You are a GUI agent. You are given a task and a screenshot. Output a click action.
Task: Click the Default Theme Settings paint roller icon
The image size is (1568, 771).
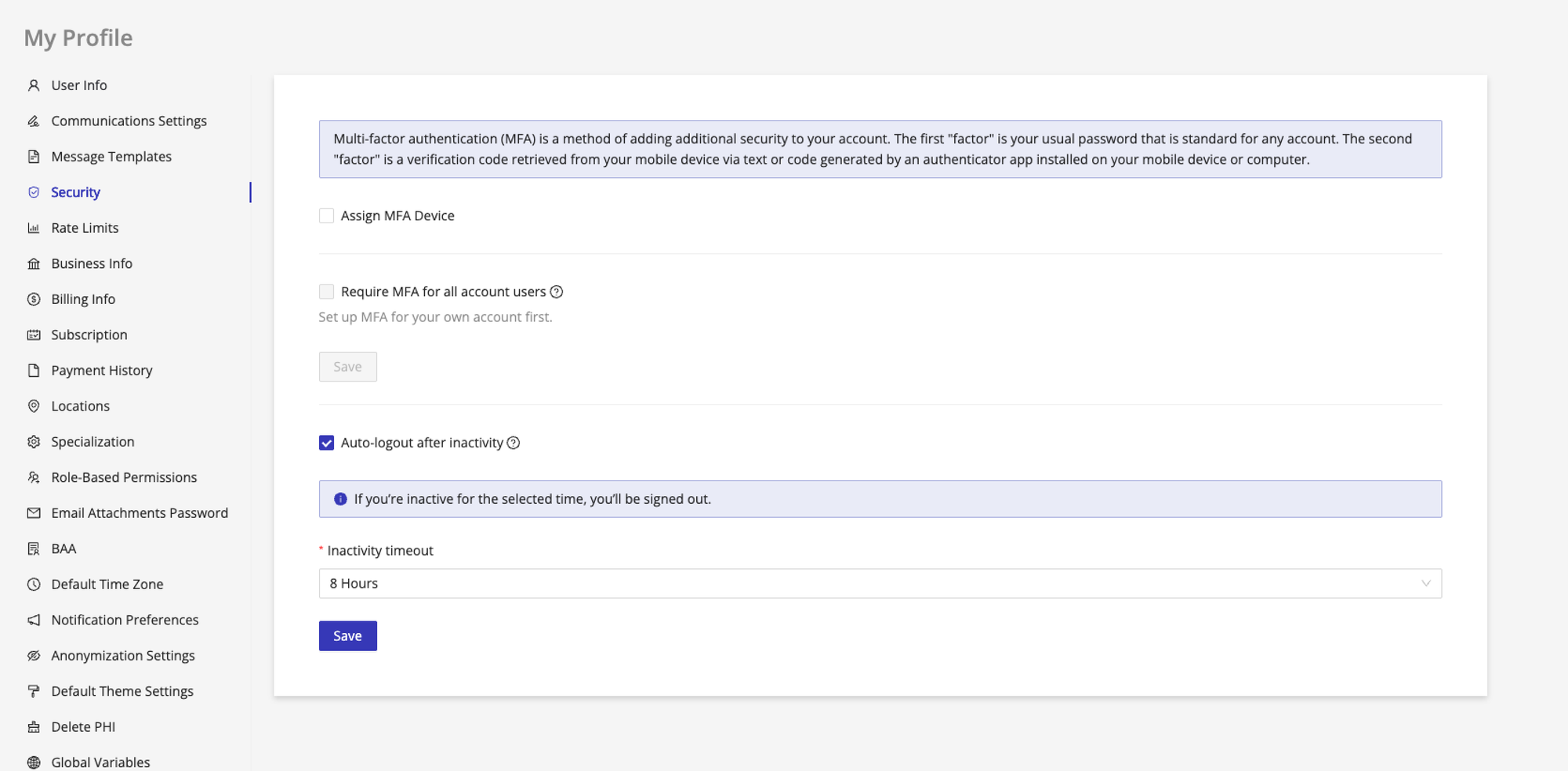(34, 691)
